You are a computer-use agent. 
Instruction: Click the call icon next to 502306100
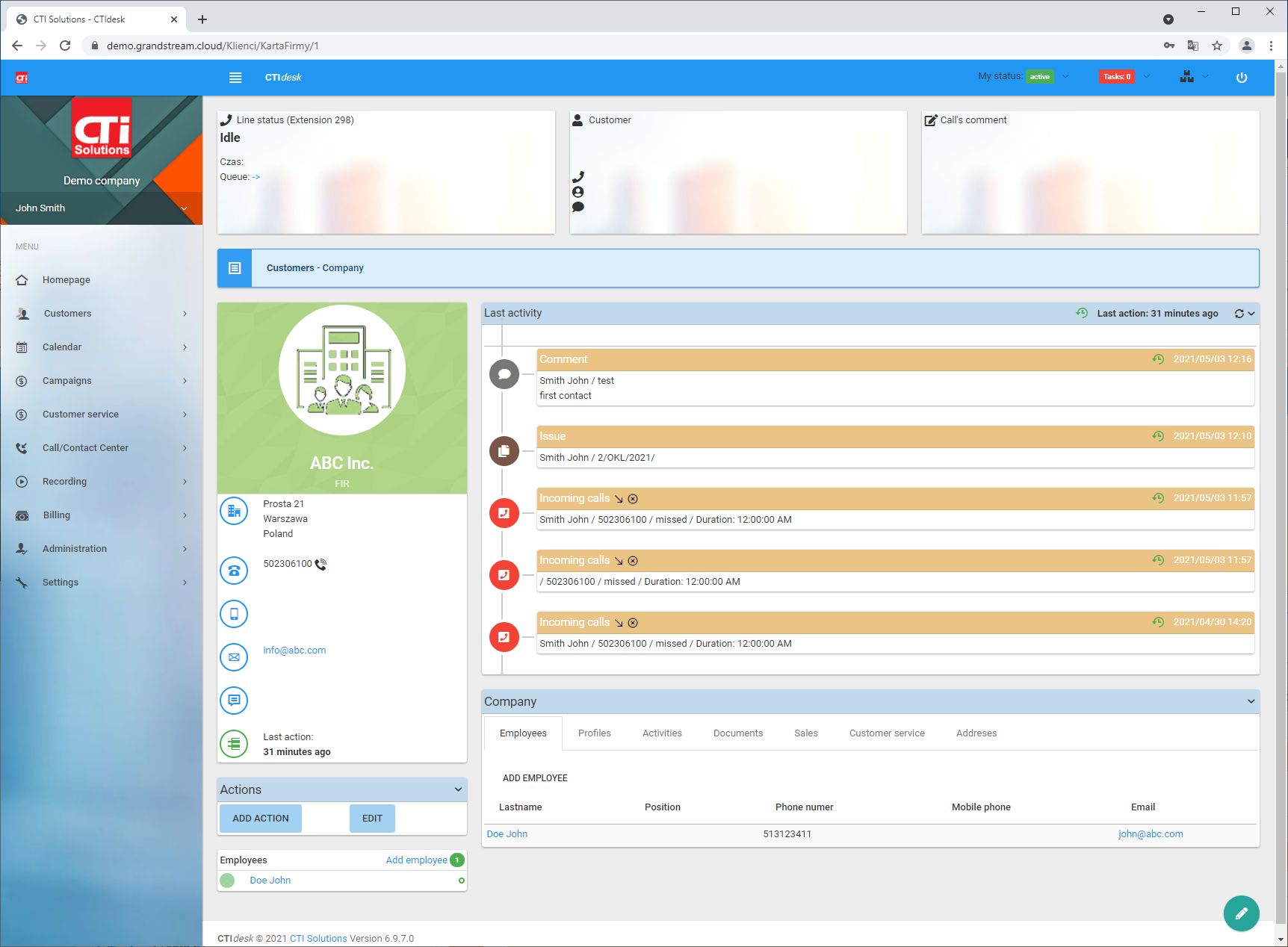point(321,565)
